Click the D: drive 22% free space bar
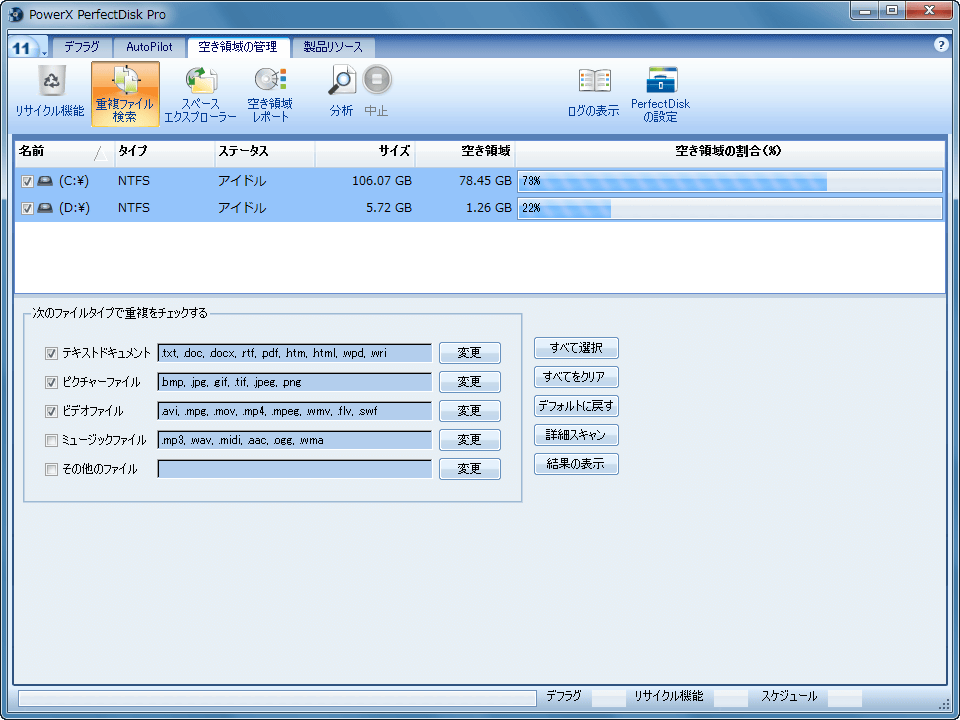 730,209
